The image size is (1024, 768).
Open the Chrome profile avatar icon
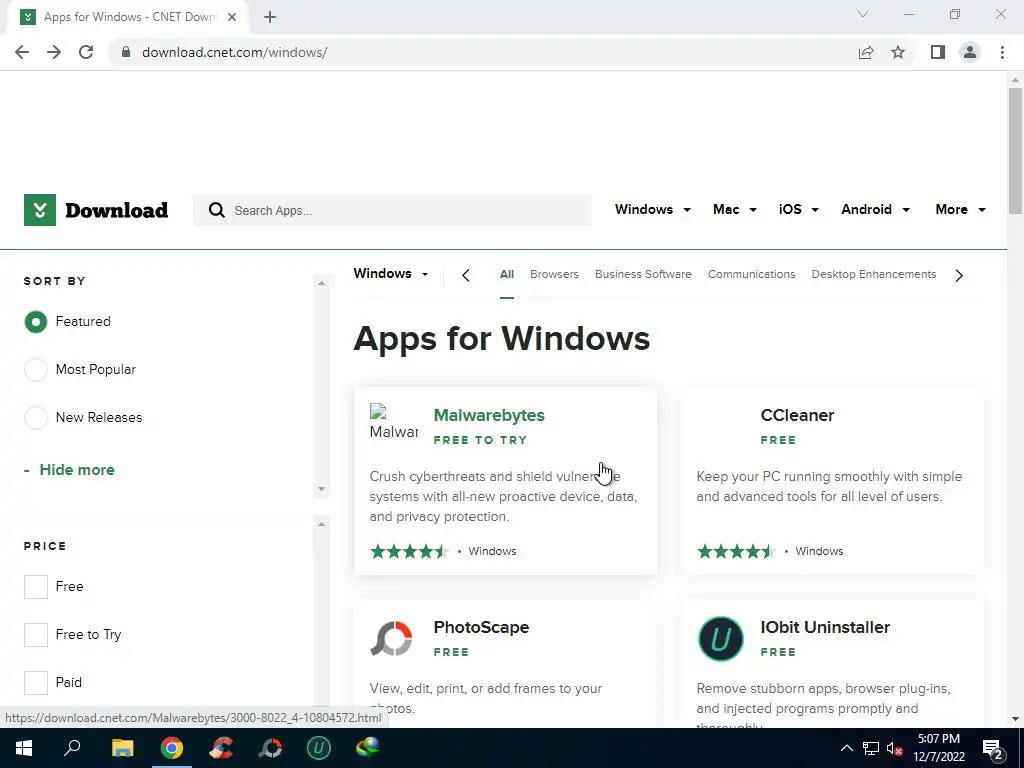[x=970, y=52]
